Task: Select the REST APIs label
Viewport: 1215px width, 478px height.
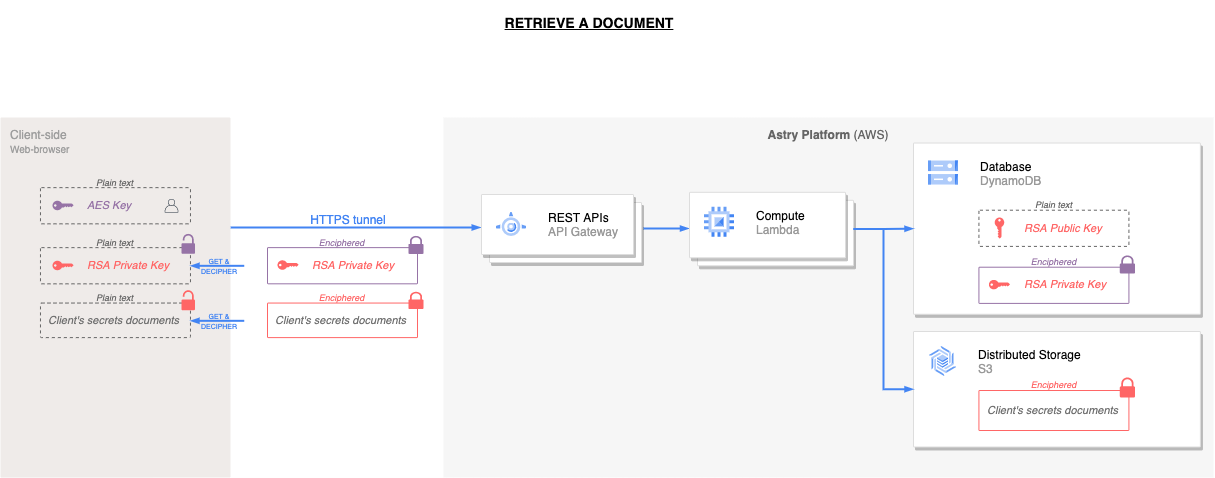Action: click(x=577, y=217)
